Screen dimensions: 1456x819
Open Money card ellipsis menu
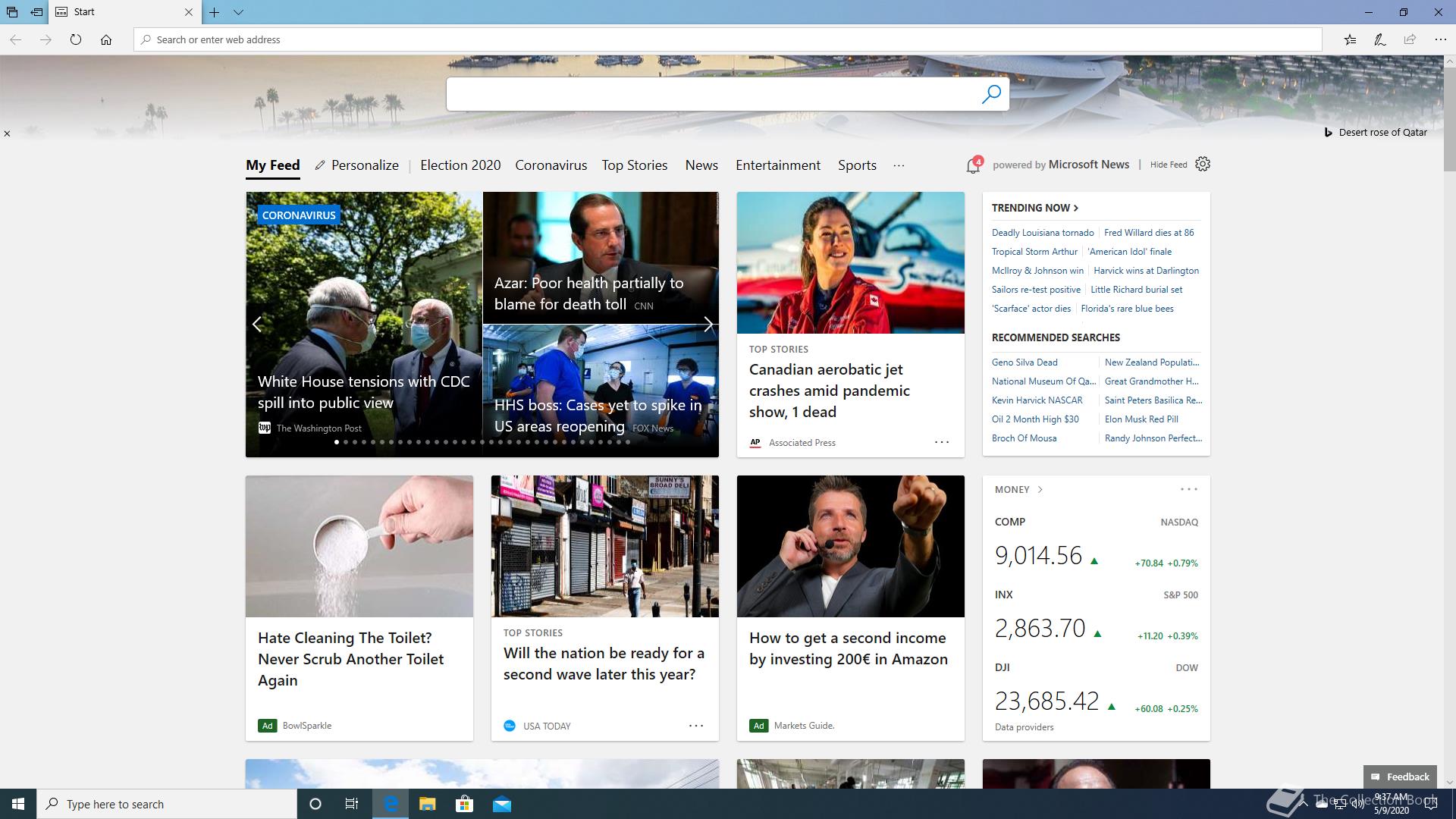click(1189, 489)
